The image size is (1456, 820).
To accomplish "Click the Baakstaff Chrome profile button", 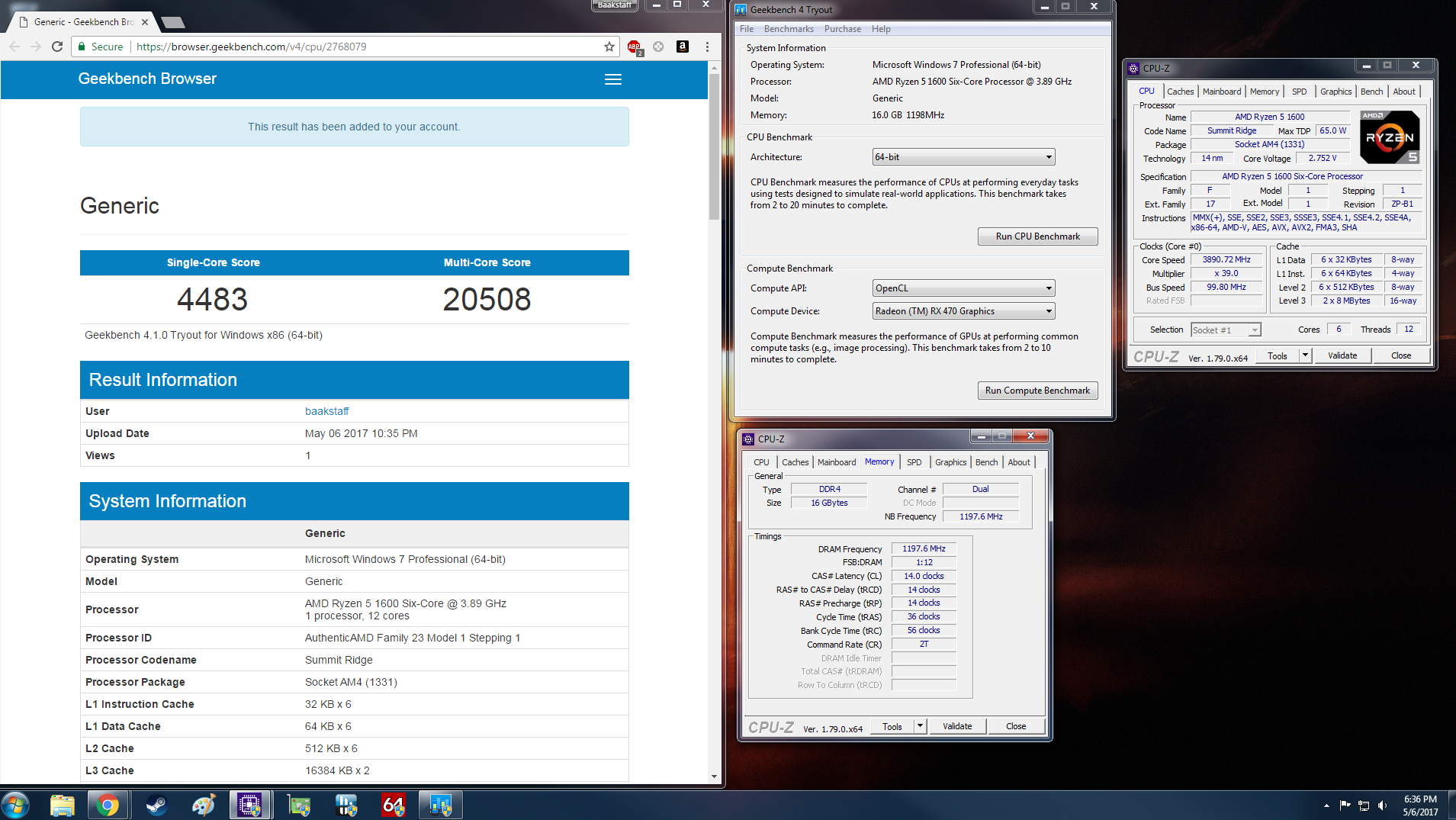I will tap(615, 5).
